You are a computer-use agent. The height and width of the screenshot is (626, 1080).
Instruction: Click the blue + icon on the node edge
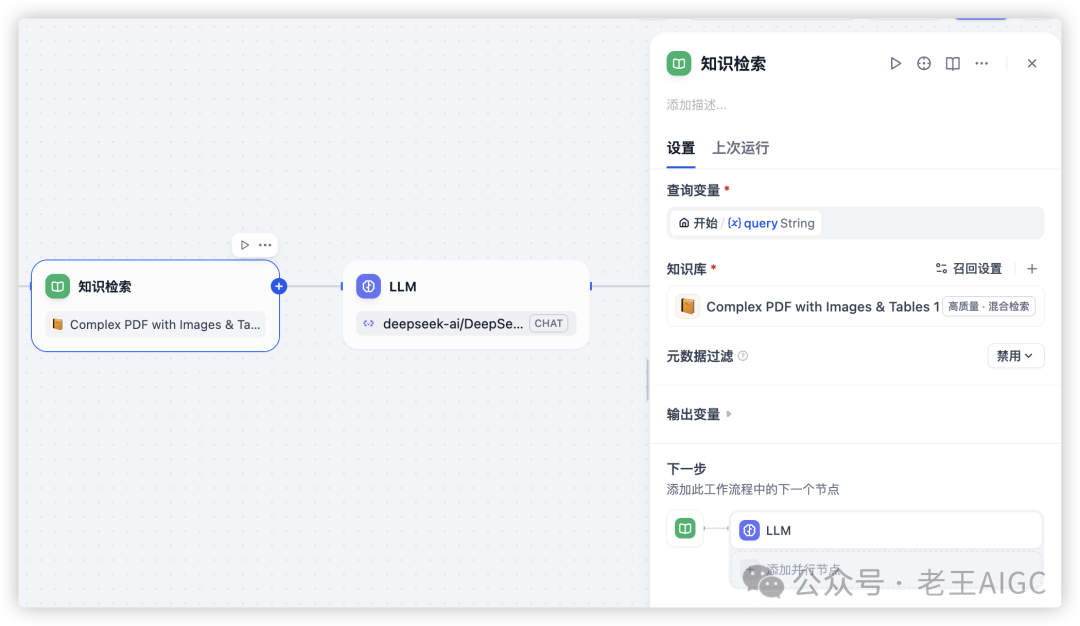279,286
